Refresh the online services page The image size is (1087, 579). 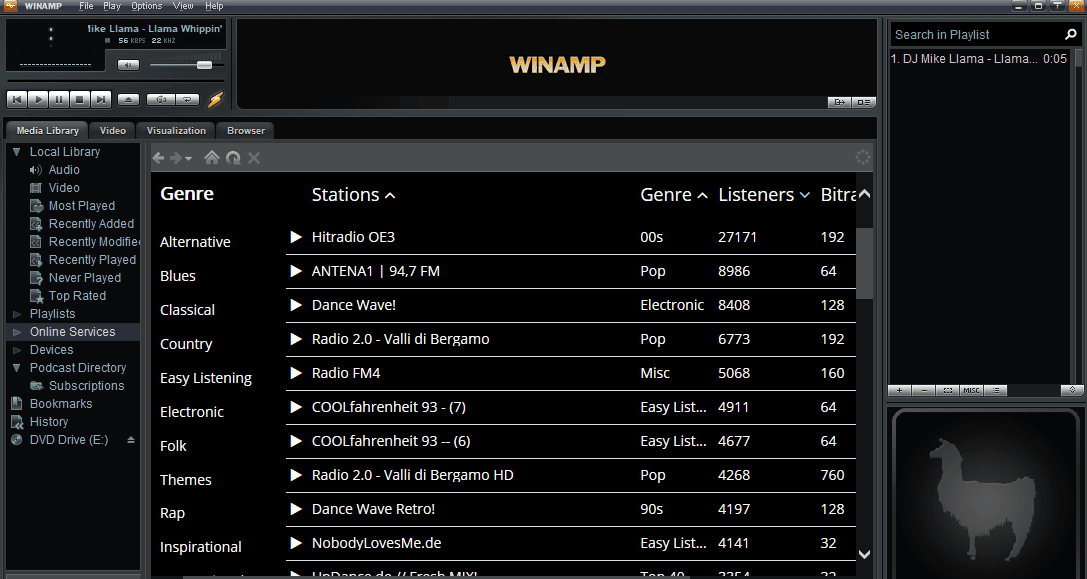pos(233,158)
